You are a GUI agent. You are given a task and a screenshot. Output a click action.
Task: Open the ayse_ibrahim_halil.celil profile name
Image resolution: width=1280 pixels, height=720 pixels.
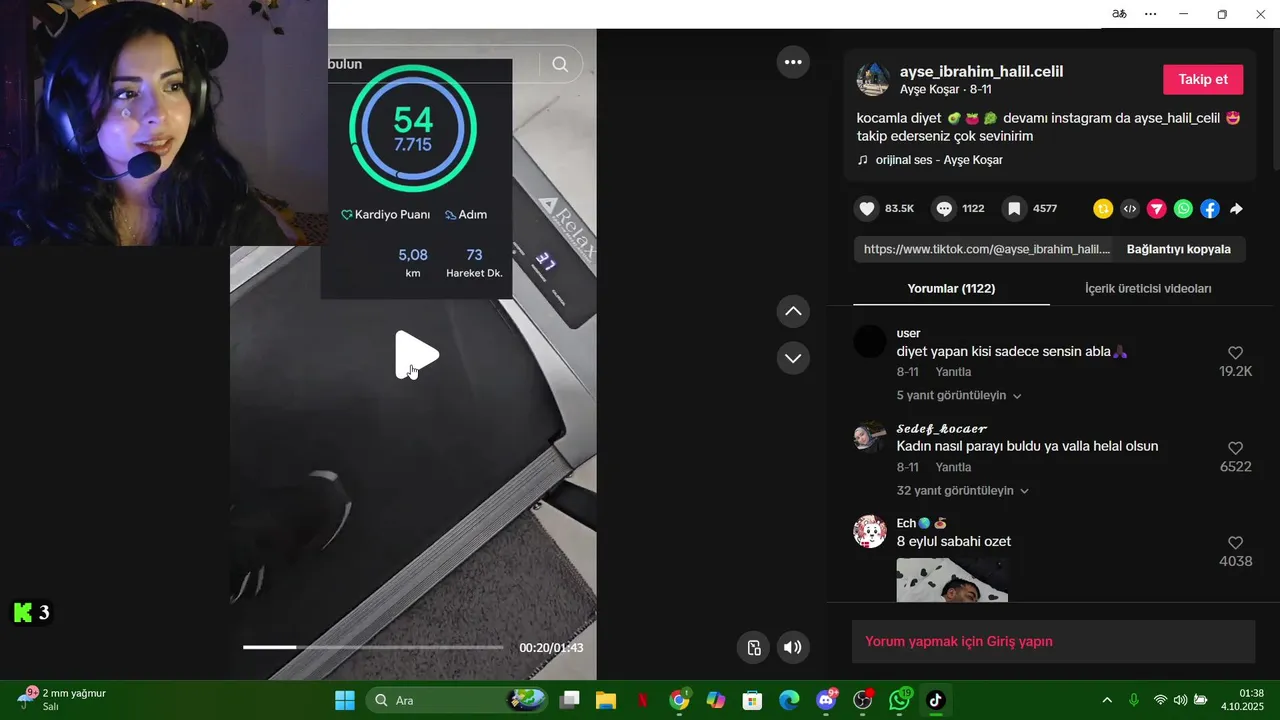(x=981, y=71)
